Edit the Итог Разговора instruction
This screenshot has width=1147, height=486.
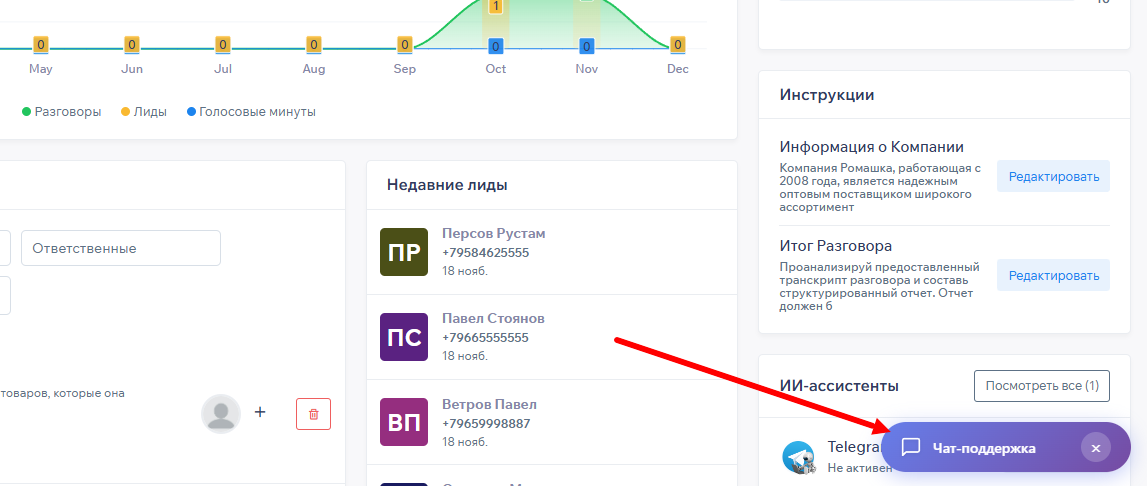coord(1053,275)
